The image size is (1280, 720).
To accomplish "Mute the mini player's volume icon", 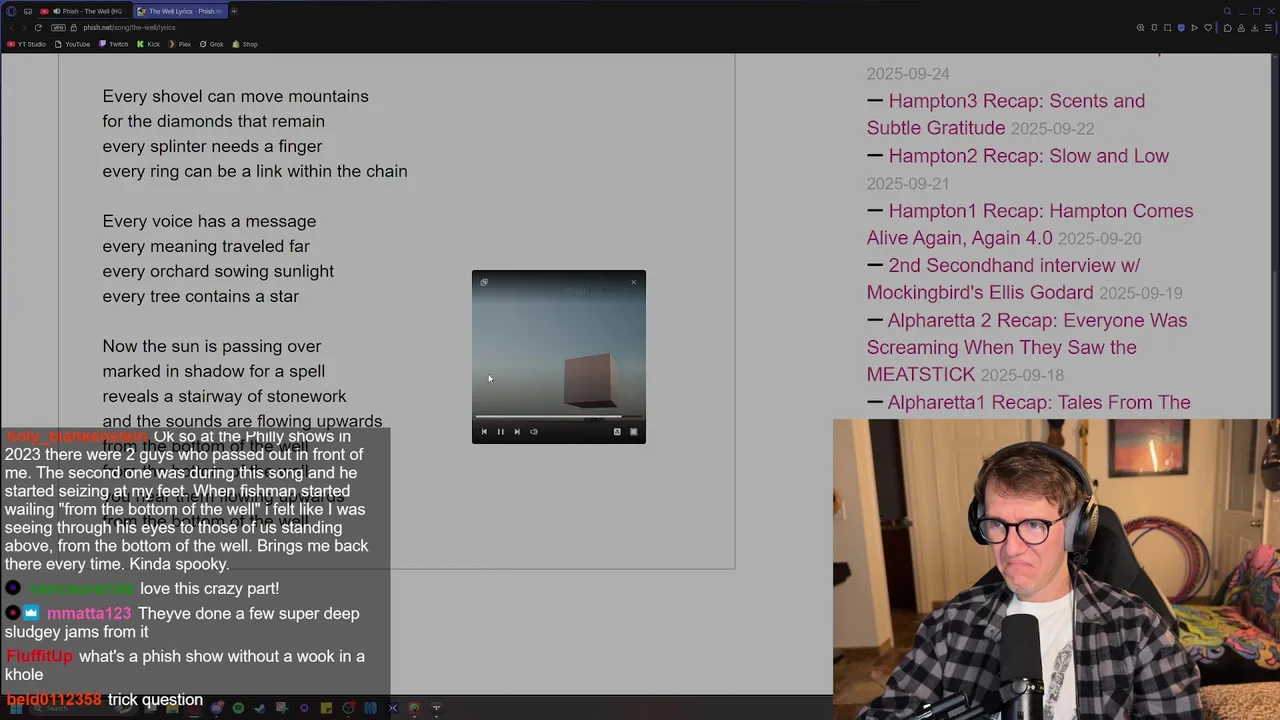I will (533, 432).
